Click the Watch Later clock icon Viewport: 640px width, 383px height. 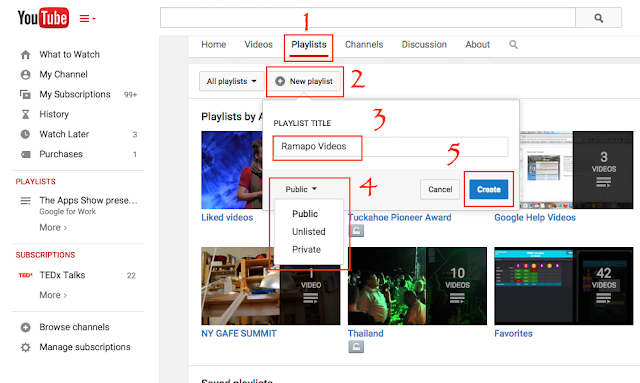coord(25,134)
